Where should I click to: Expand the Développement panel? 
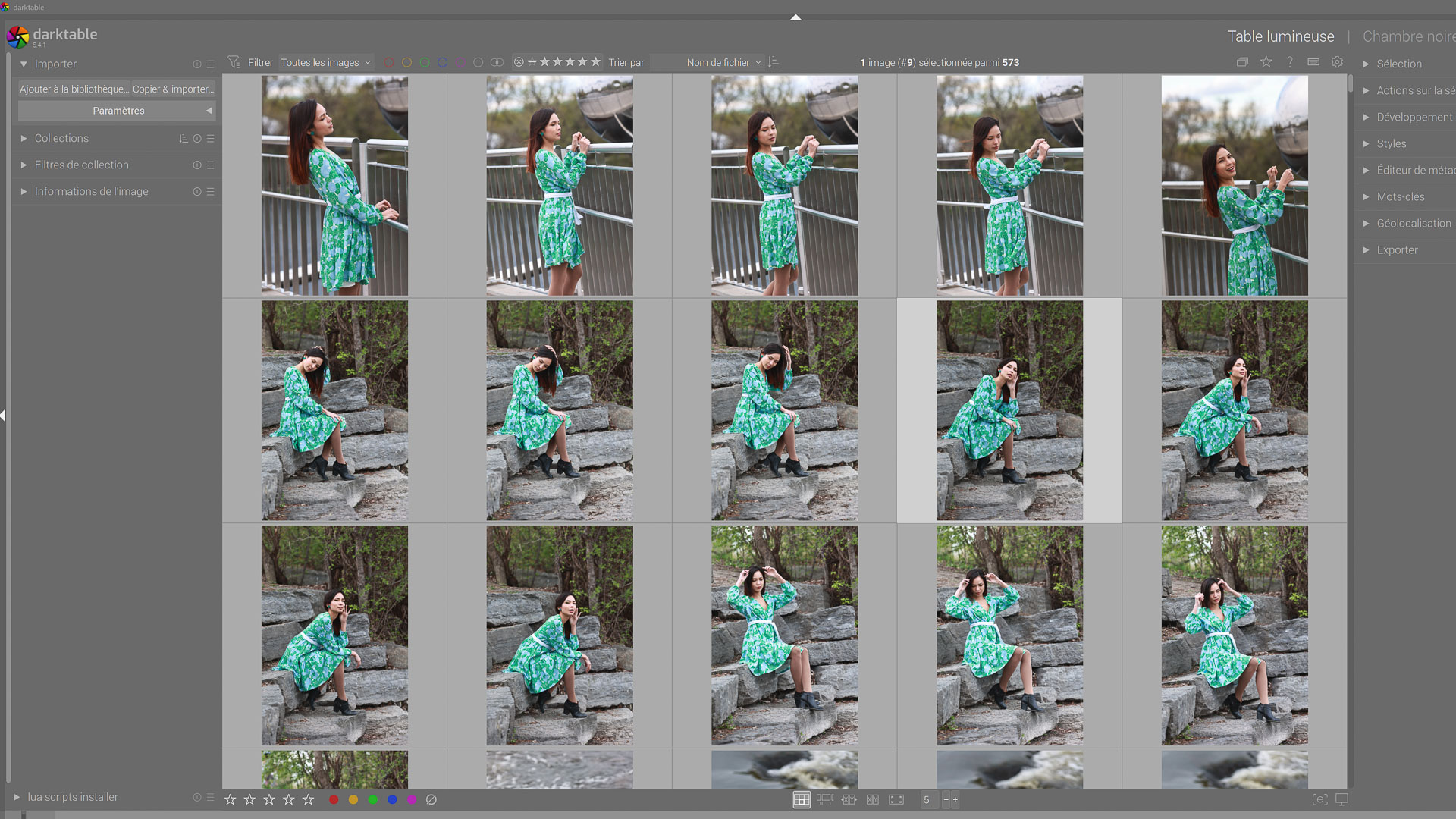(1366, 118)
